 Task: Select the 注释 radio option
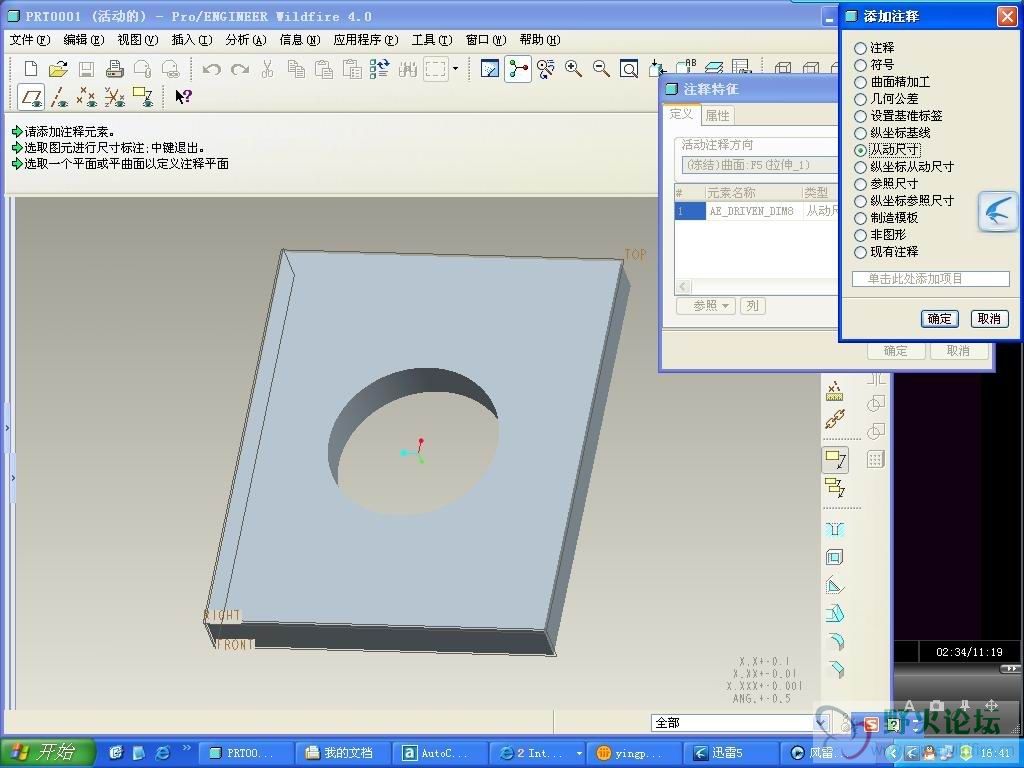pyautogui.click(x=861, y=48)
